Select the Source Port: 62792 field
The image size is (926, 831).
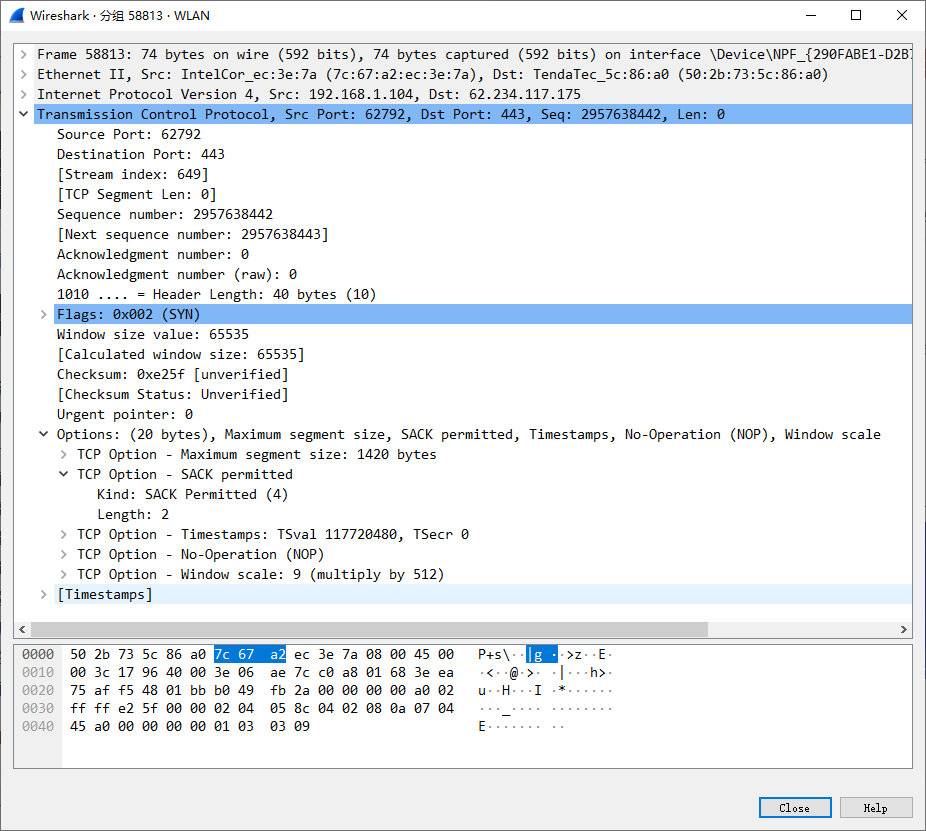(128, 134)
